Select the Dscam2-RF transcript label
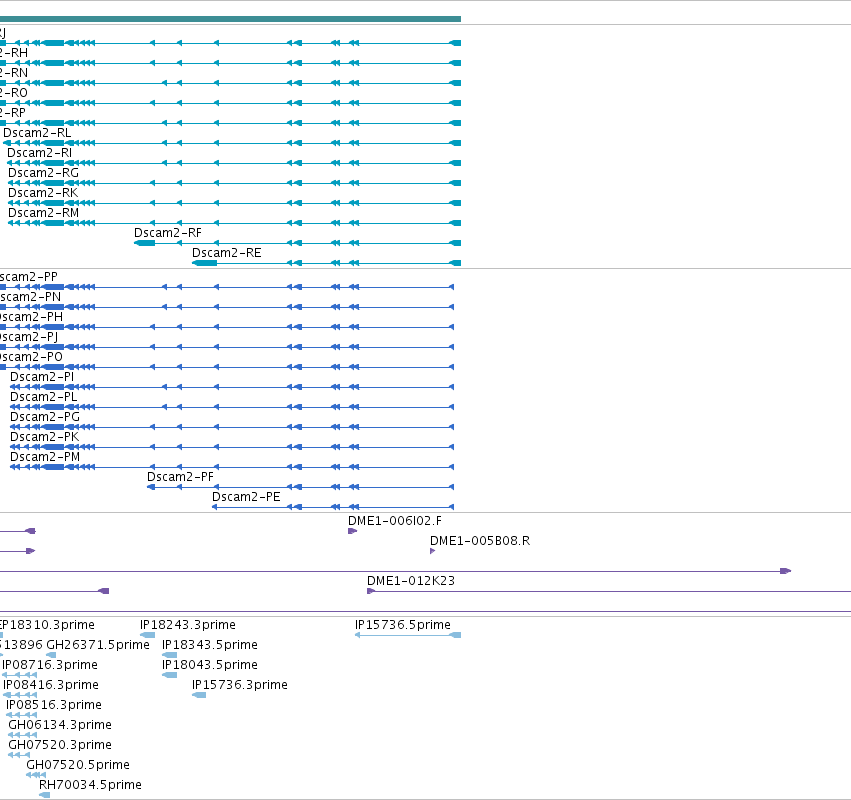Viewport: 851px width, 800px height. click(x=168, y=233)
